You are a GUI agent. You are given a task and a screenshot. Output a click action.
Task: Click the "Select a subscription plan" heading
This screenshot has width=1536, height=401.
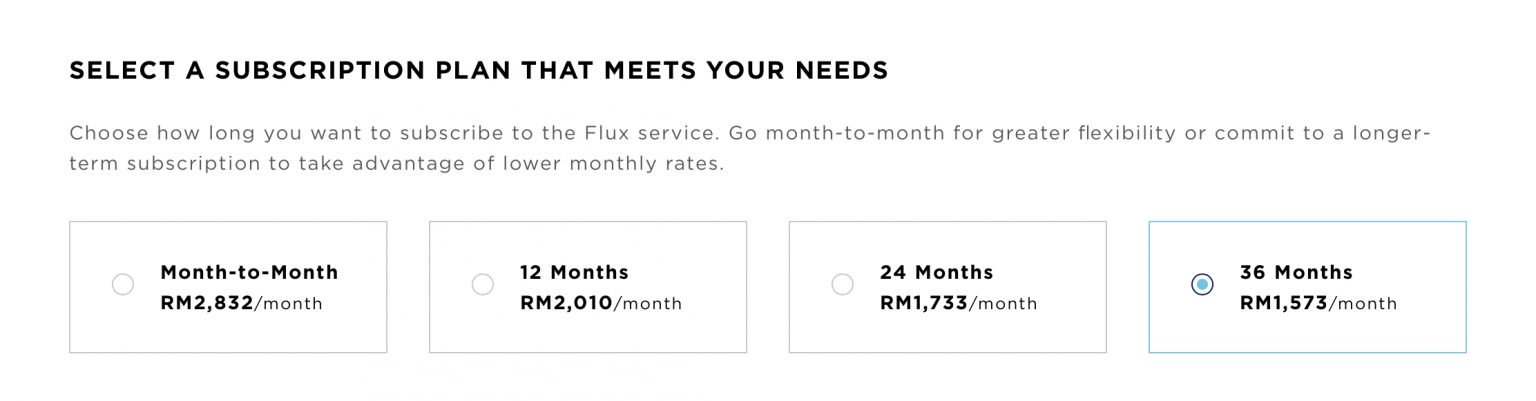[x=478, y=71]
